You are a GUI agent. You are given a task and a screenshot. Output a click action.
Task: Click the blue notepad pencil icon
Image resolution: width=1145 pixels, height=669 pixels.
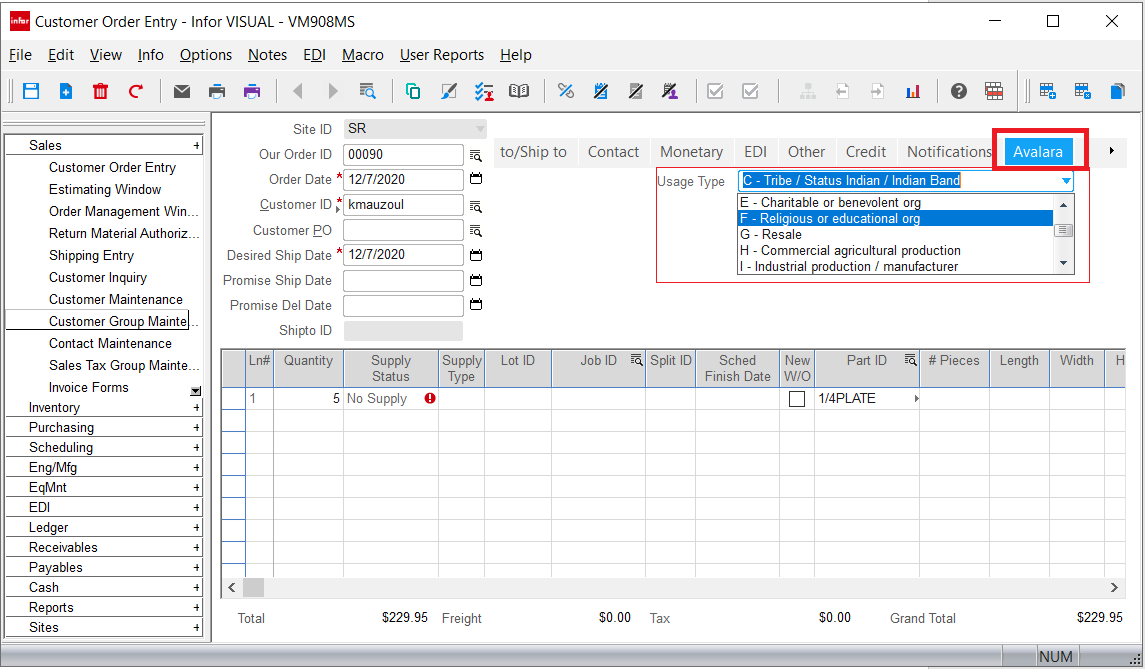click(x=601, y=91)
